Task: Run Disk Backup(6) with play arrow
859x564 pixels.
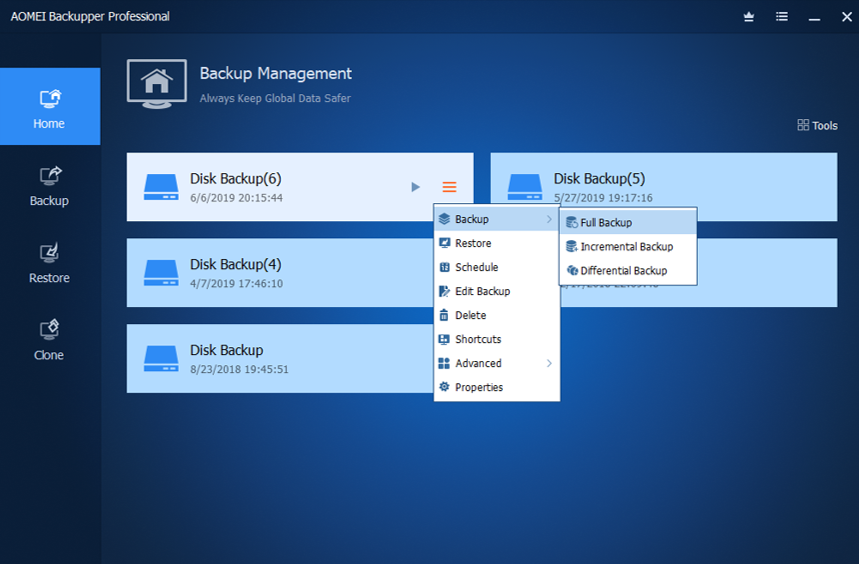Action: coord(415,187)
